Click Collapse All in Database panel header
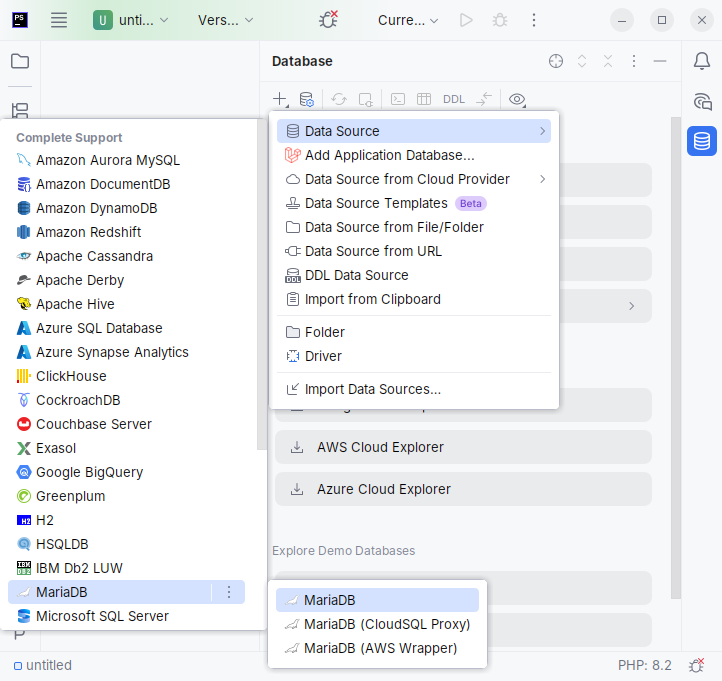The image size is (722, 681). point(608,61)
